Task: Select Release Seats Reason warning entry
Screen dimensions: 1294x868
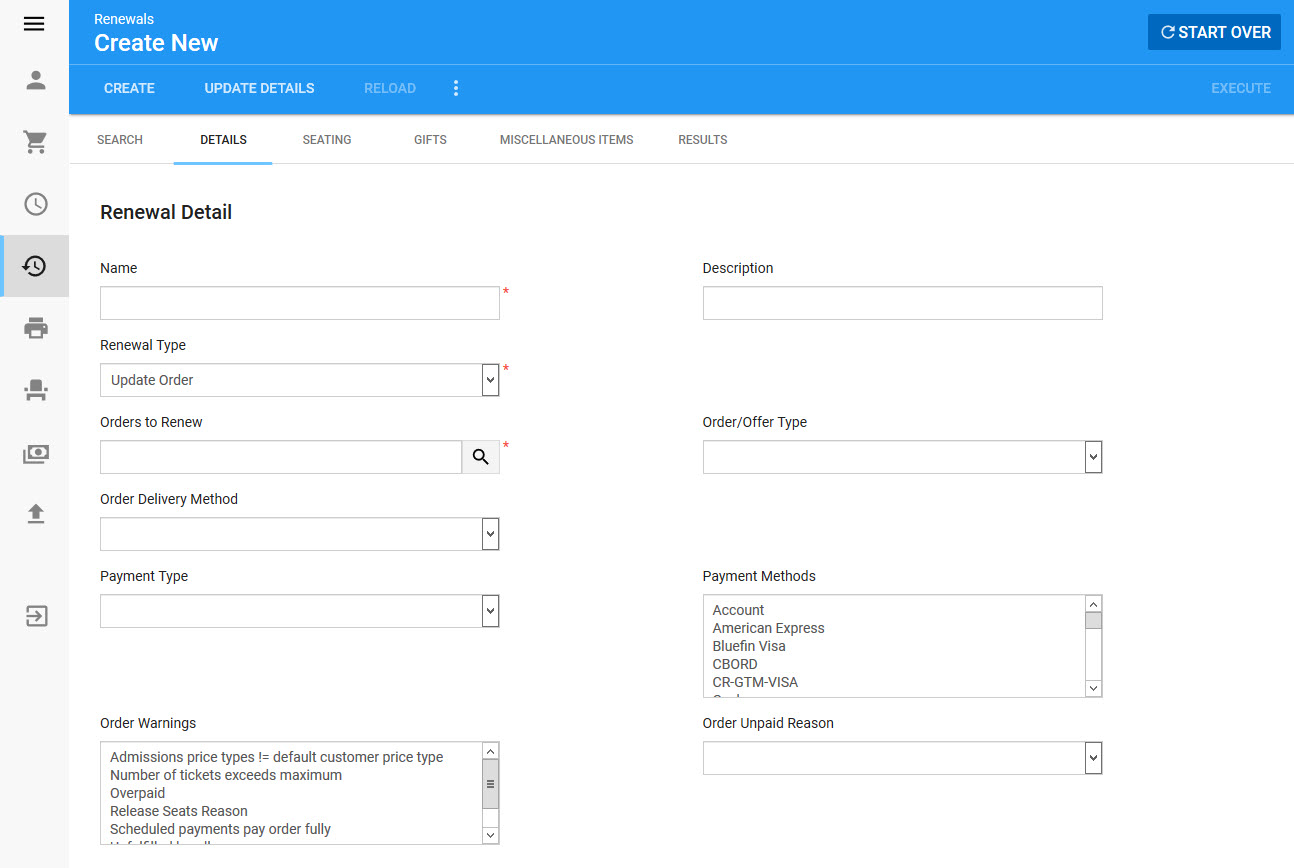Action: pyautogui.click(x=179, y=811)
